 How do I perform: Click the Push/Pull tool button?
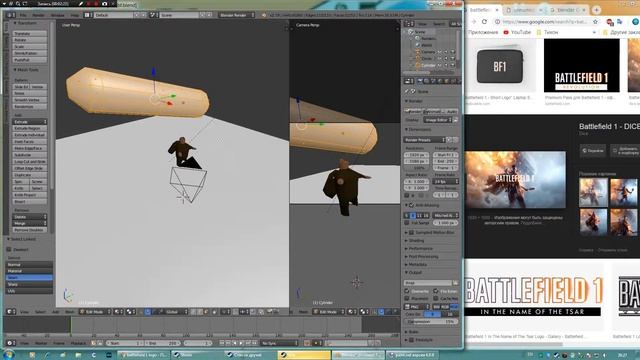pos(29,60)
